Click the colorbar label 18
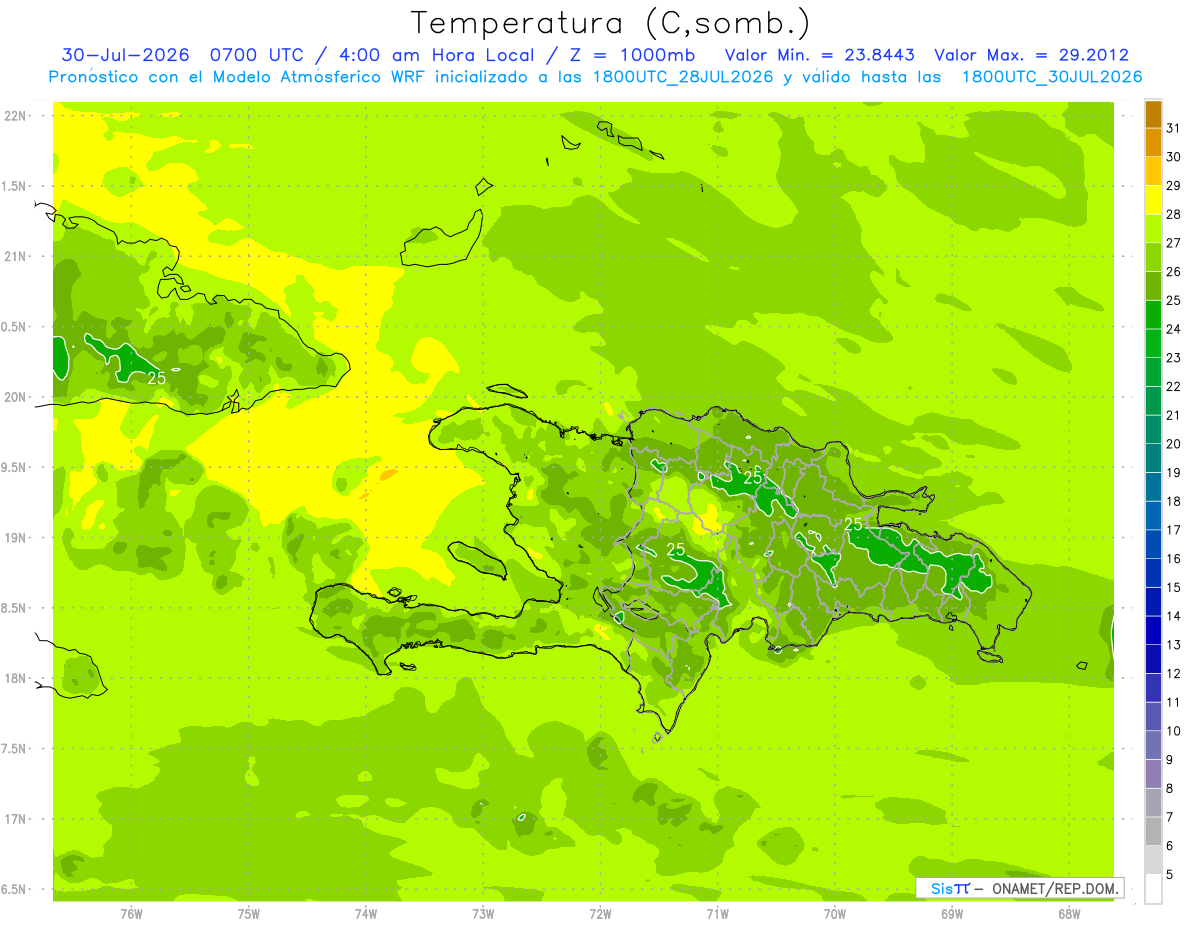The image size is (1200, 927). click(x=1174, y=501)
